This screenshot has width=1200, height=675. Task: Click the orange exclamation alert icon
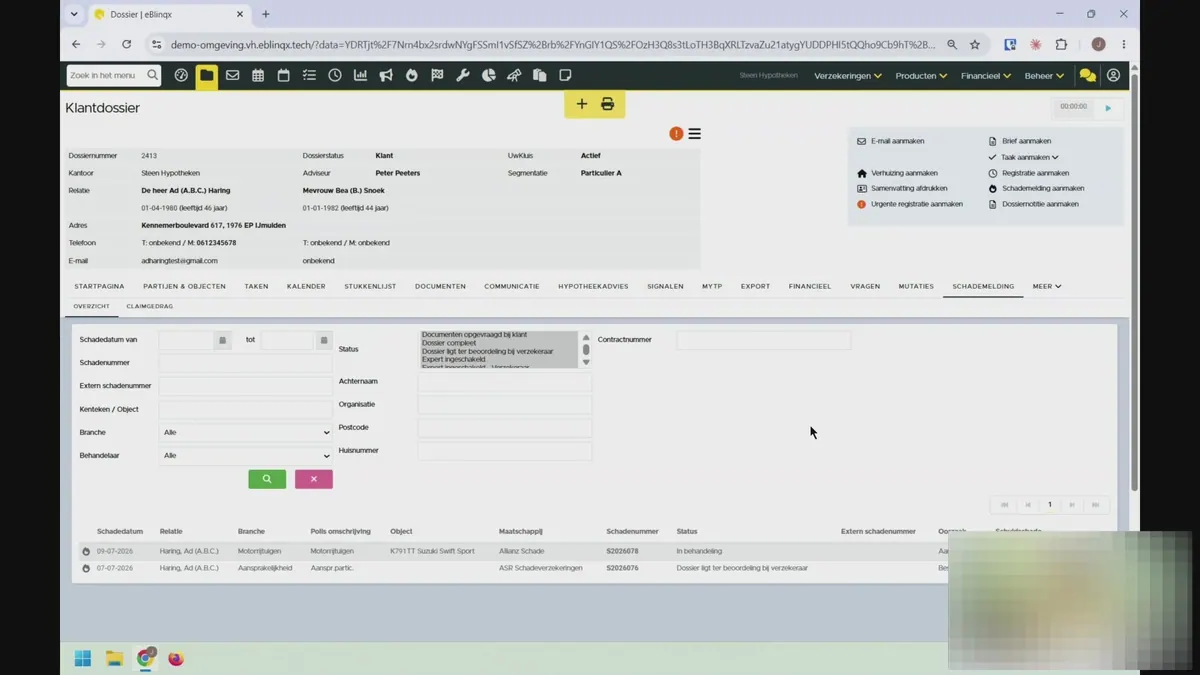676,134
